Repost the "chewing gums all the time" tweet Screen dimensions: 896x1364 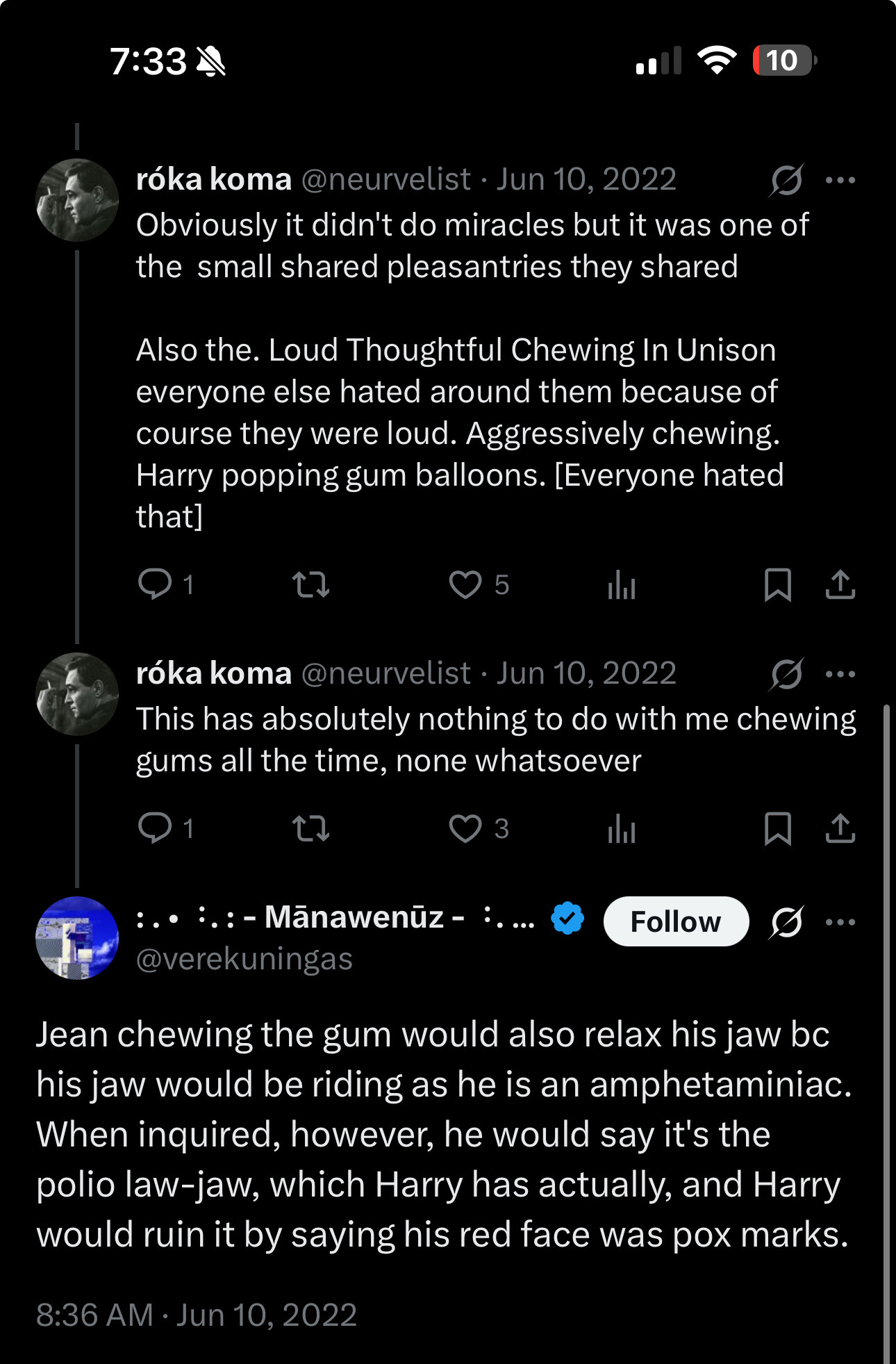click(x=310, y=828)
